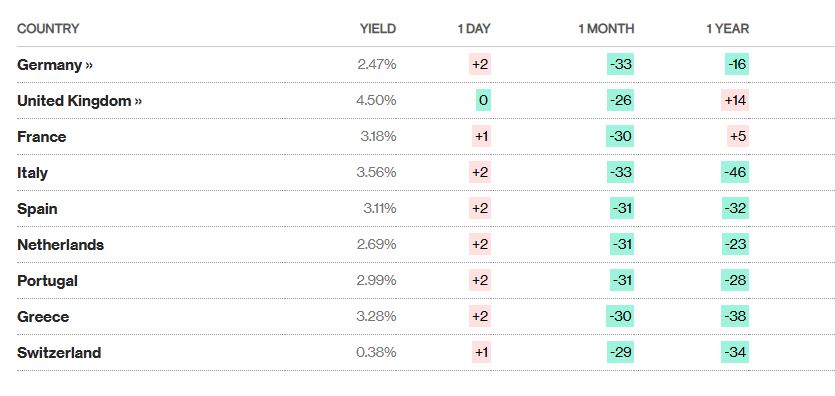
Task: Click United Kingdom's red +14 one-year badge
Action: click(735, 100)
